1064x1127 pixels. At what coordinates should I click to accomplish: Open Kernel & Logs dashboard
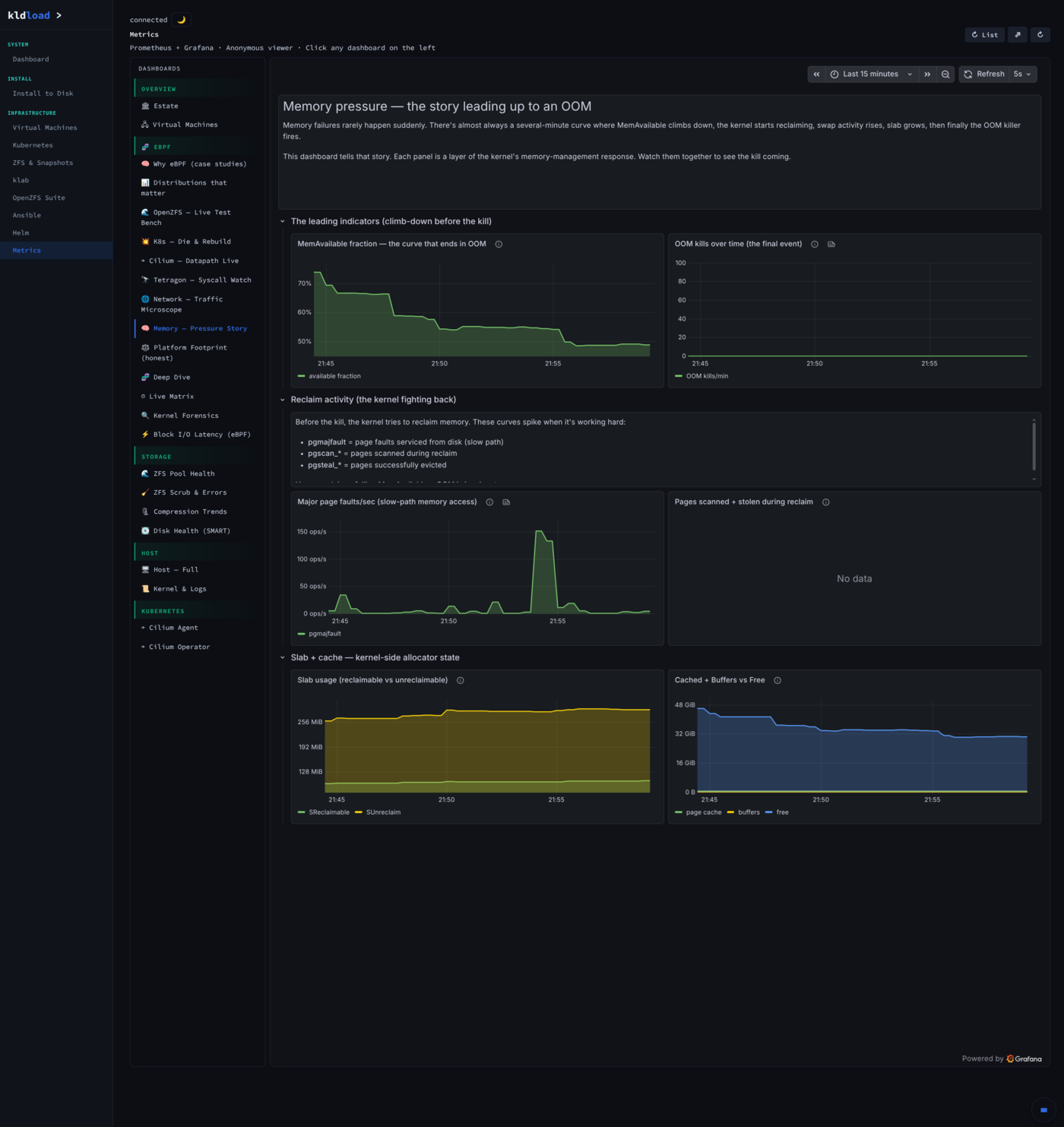pyautogui.click(x=197, y=589)
